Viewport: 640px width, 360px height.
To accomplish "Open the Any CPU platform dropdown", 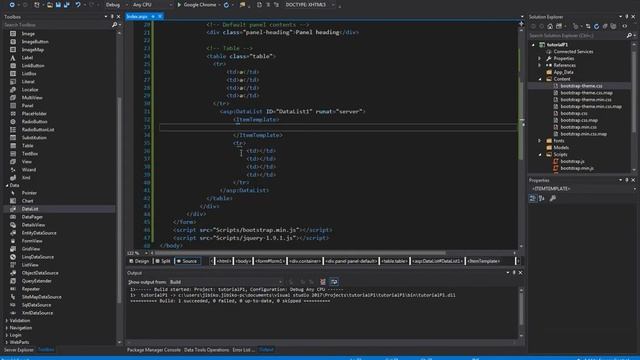I will [151, 5].
